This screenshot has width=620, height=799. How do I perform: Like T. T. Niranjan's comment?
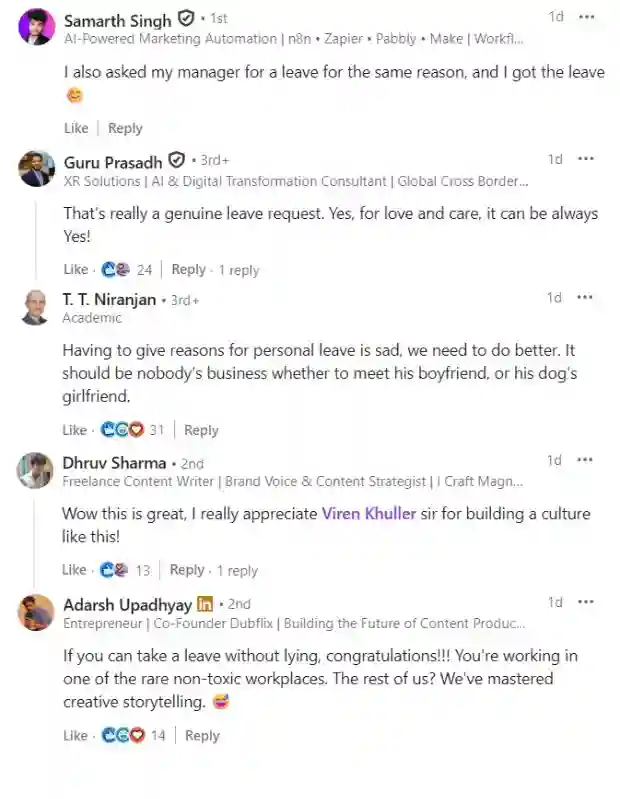pyautogui.click(x=76, y=430)
